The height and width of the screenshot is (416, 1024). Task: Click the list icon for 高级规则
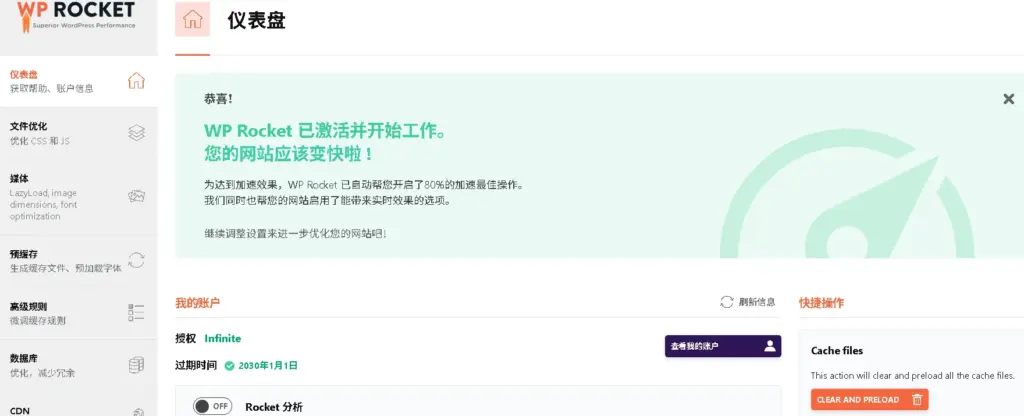(136, 312)
